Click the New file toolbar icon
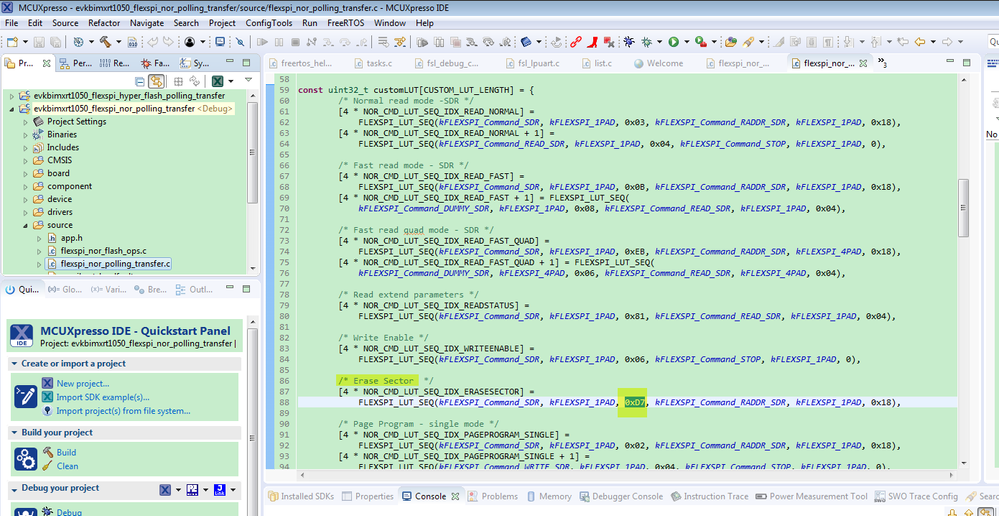Viewport: 999px width, 516px height. click(x=12, y=42)
